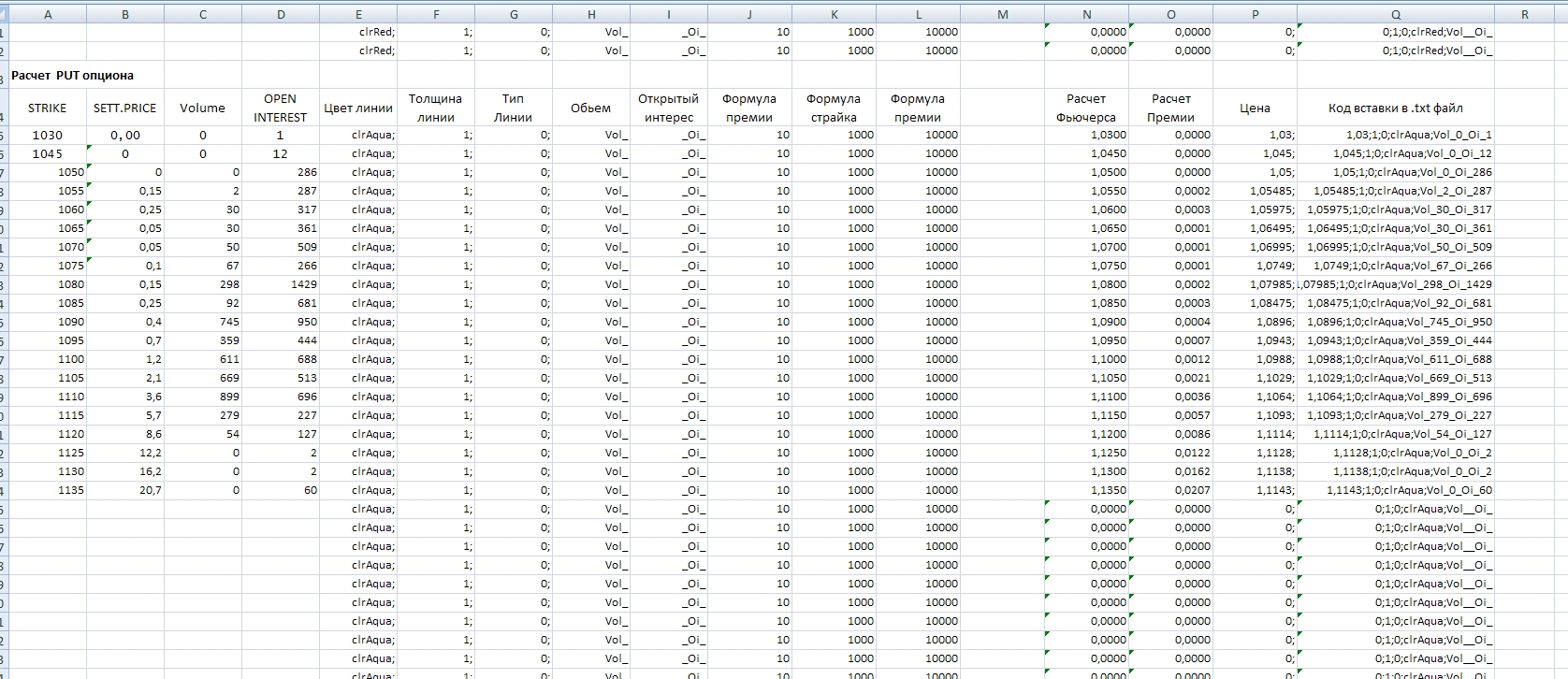Click column M header
1568x679 pixels.
pos(1002,15)
